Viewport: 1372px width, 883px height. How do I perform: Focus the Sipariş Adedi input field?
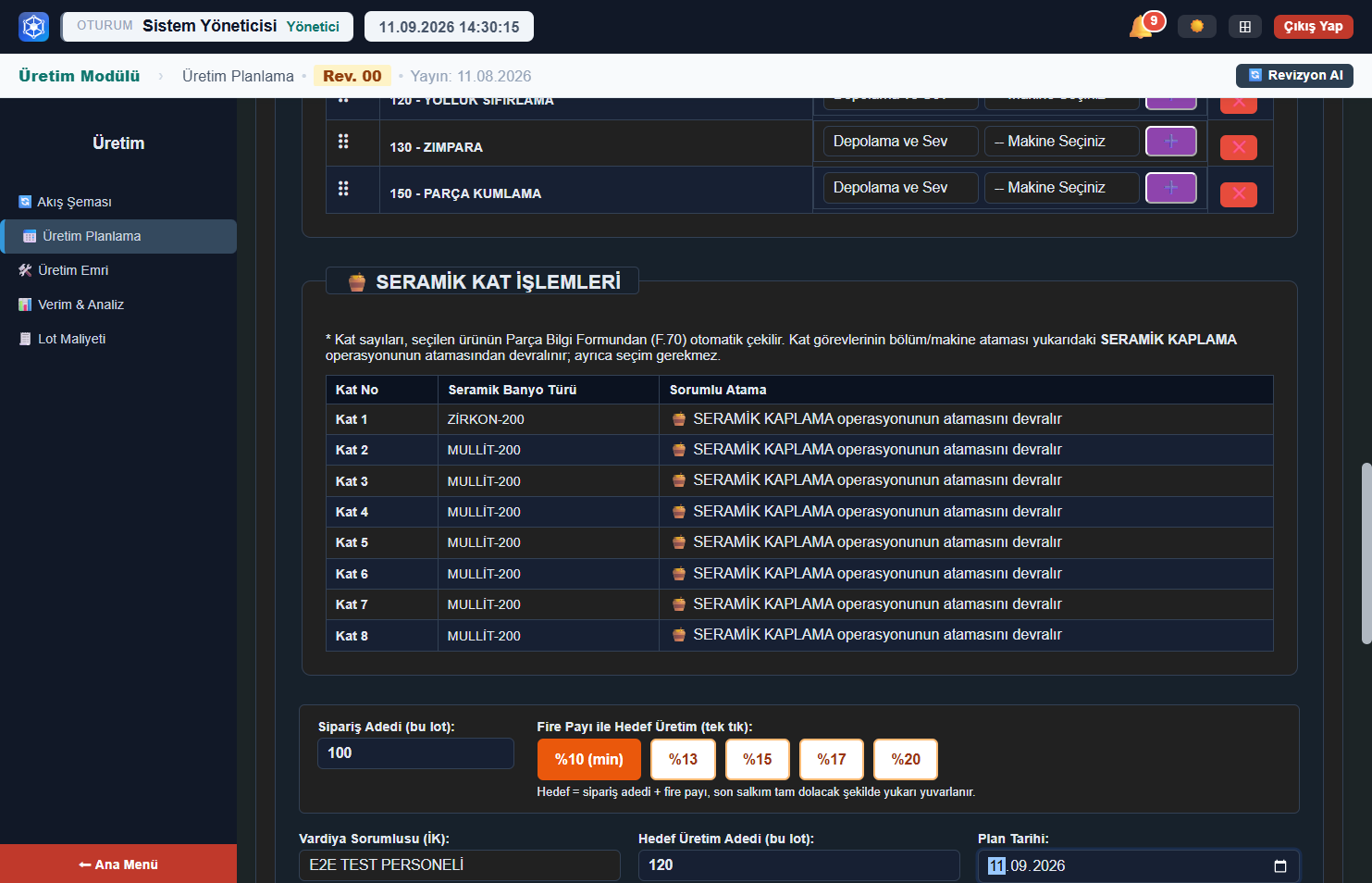click(415, 753)
